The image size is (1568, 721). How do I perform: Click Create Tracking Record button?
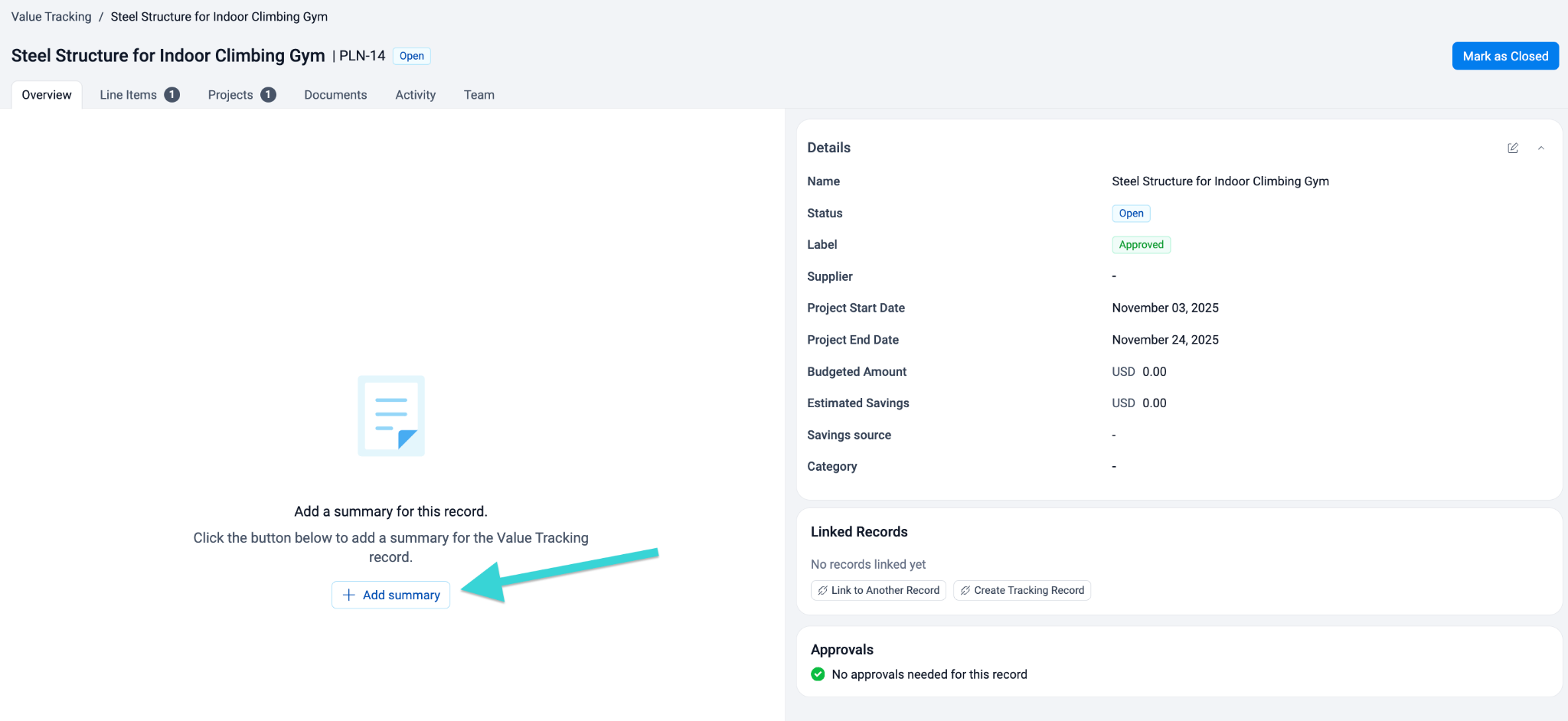tap(1021, 590)
